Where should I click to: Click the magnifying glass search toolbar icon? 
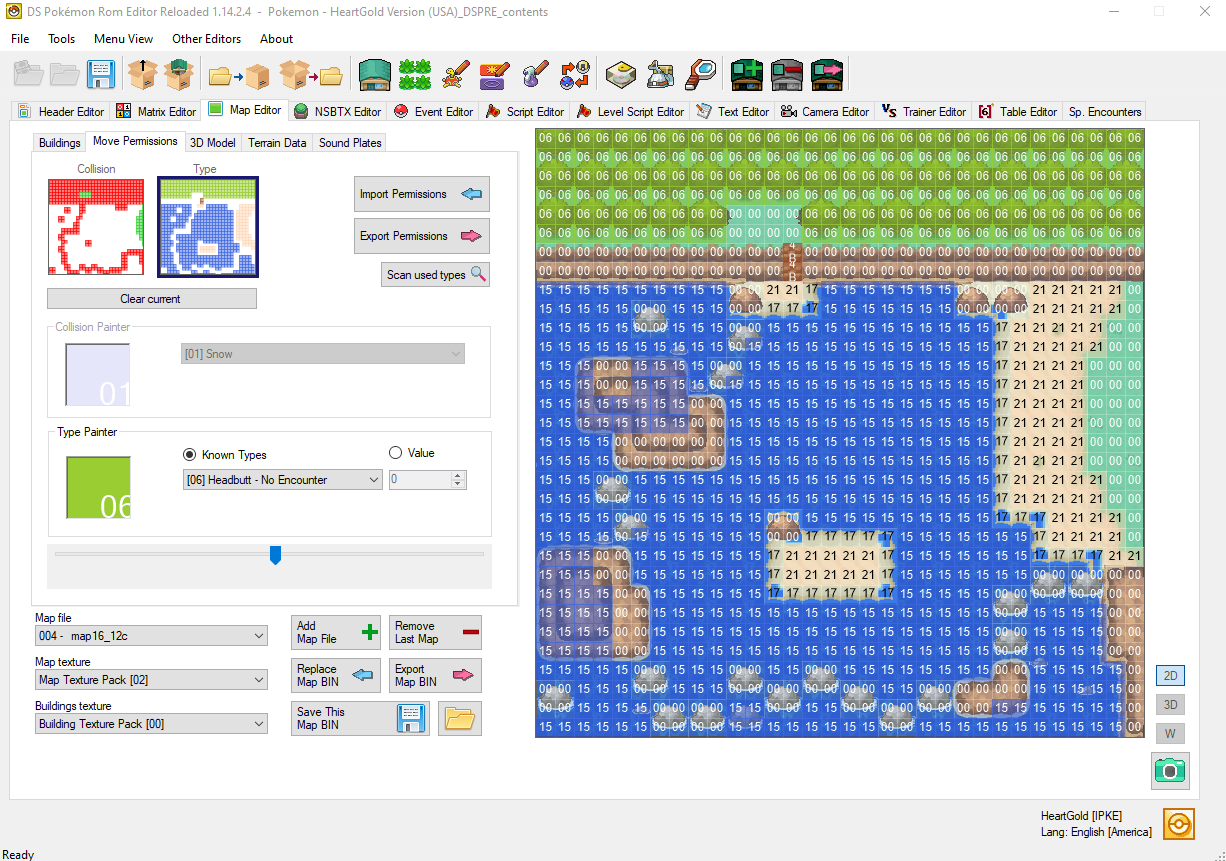700,74
